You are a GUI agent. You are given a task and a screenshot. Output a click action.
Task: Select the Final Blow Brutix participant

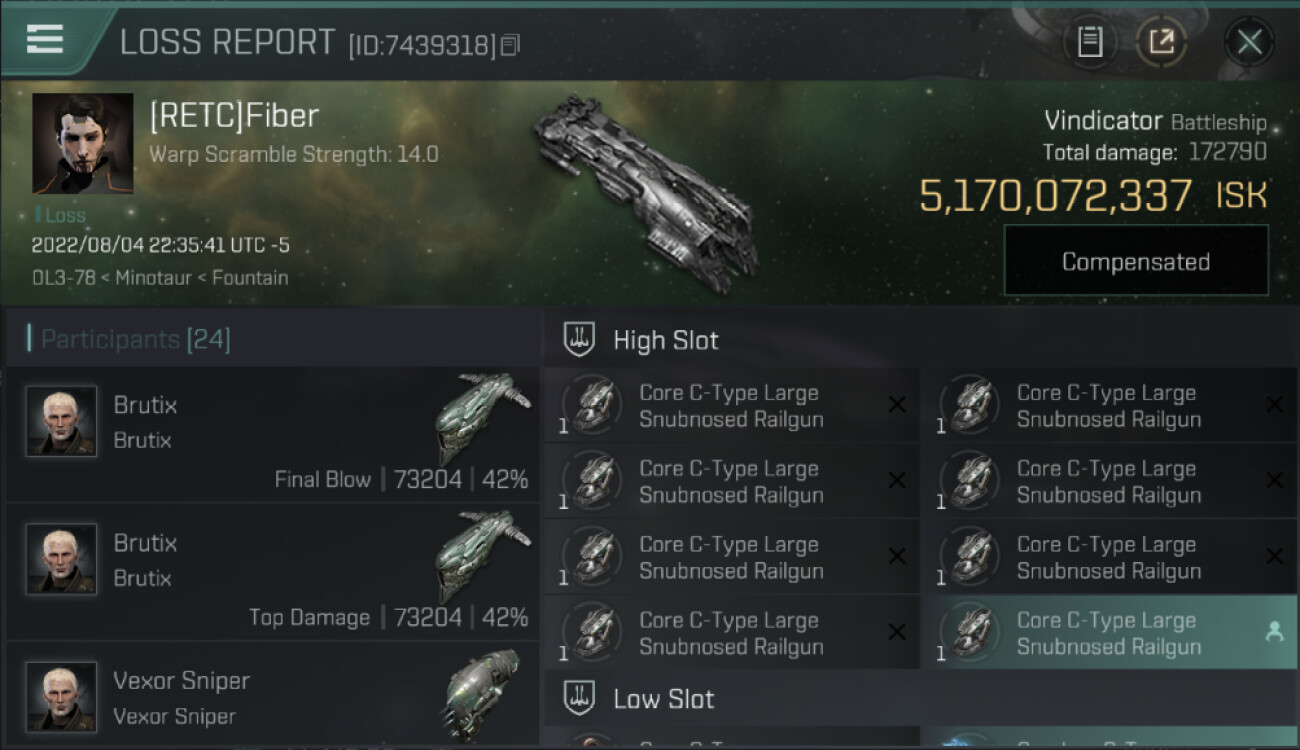point(272,435)
